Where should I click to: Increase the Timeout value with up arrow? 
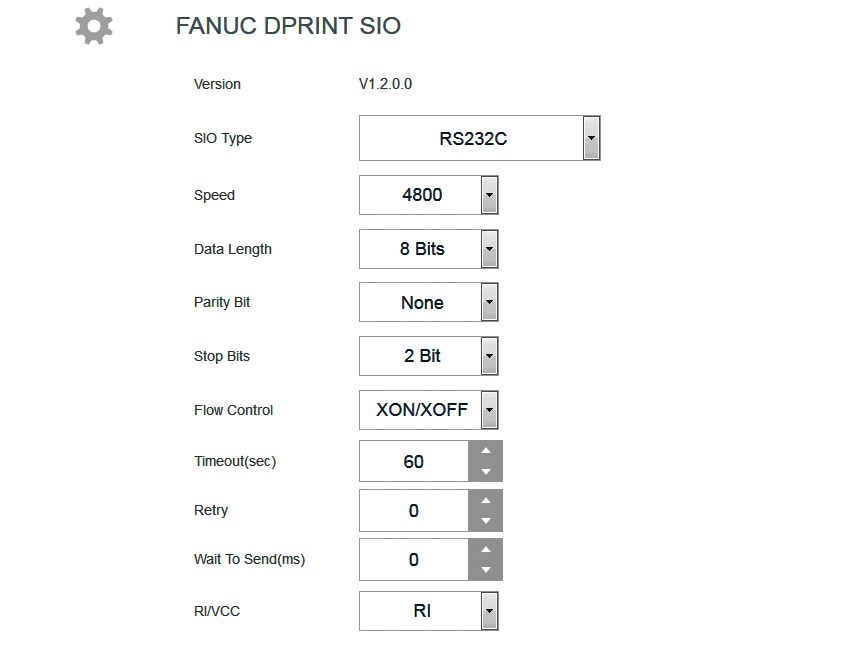click(x=486, y=451)
